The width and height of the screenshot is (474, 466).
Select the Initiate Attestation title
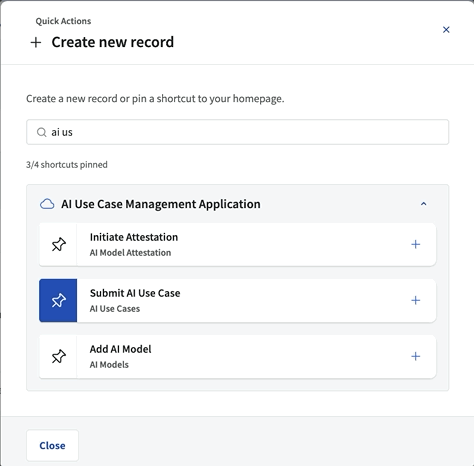coord(134,237)
